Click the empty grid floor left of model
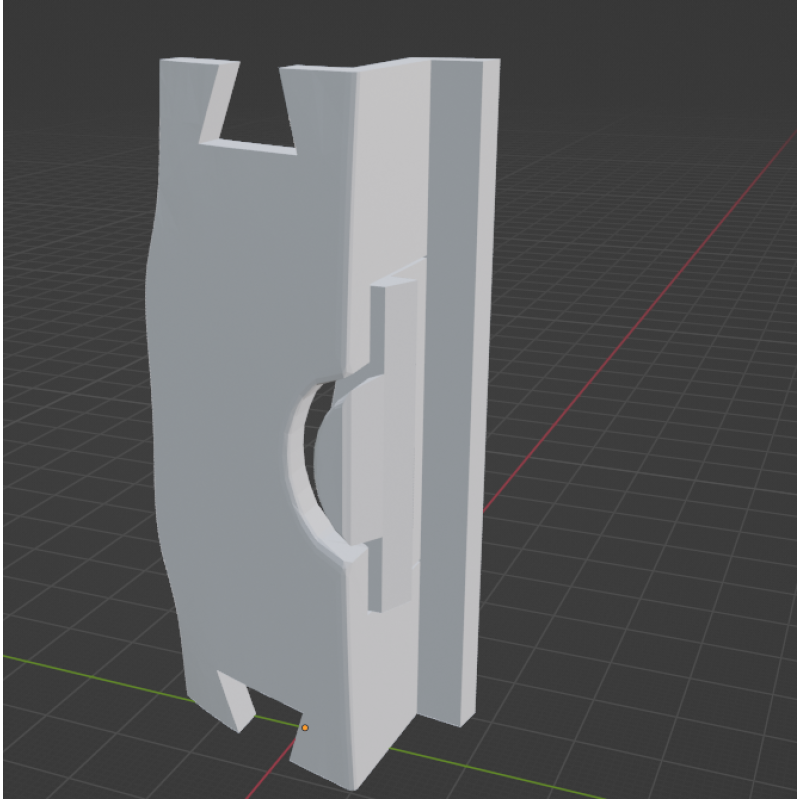This screenshot has width=800, height=800. (70, 450)
